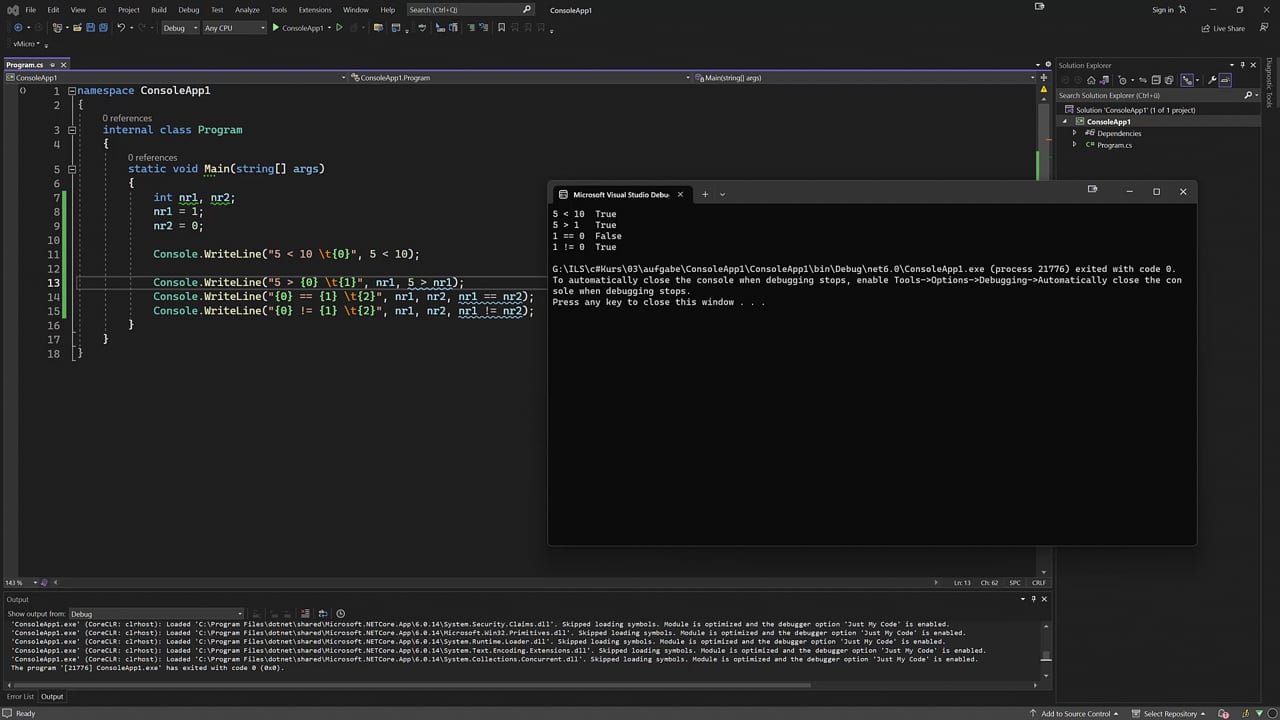
Task: Open the Any CPU platform dropdown
Action: click(x=234, y=28)
